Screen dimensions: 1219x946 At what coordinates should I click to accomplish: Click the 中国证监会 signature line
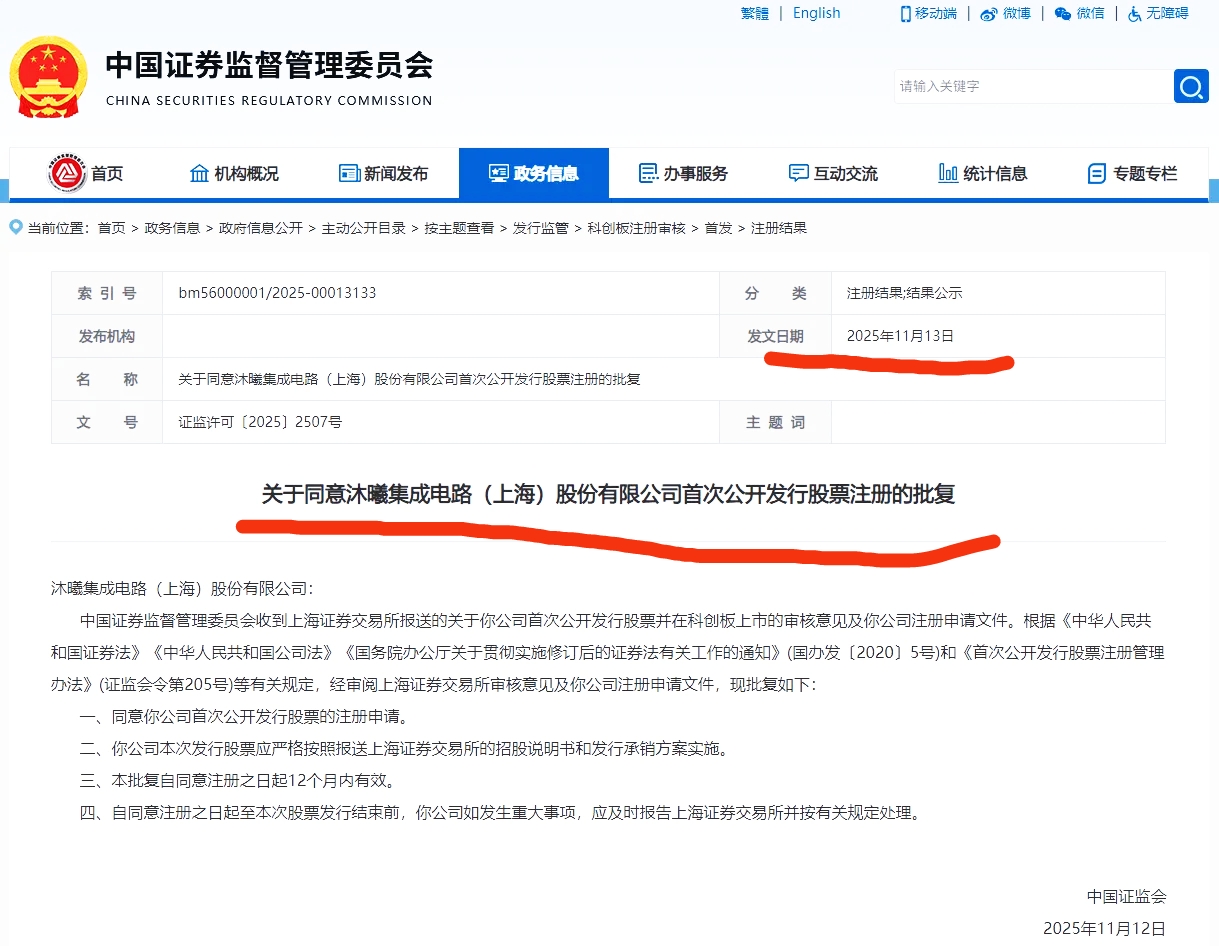point(1127,896)
